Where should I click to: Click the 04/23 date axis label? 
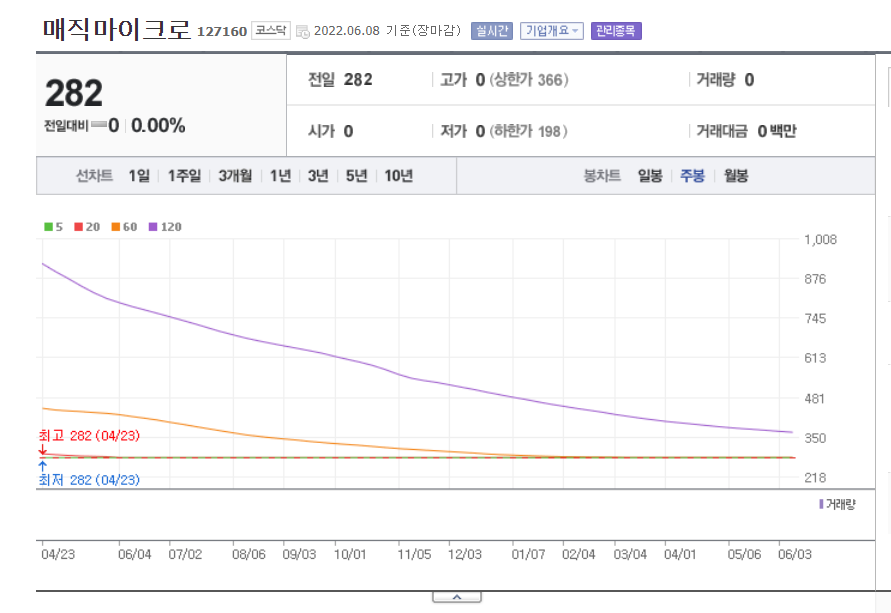[x=58, y=554]
